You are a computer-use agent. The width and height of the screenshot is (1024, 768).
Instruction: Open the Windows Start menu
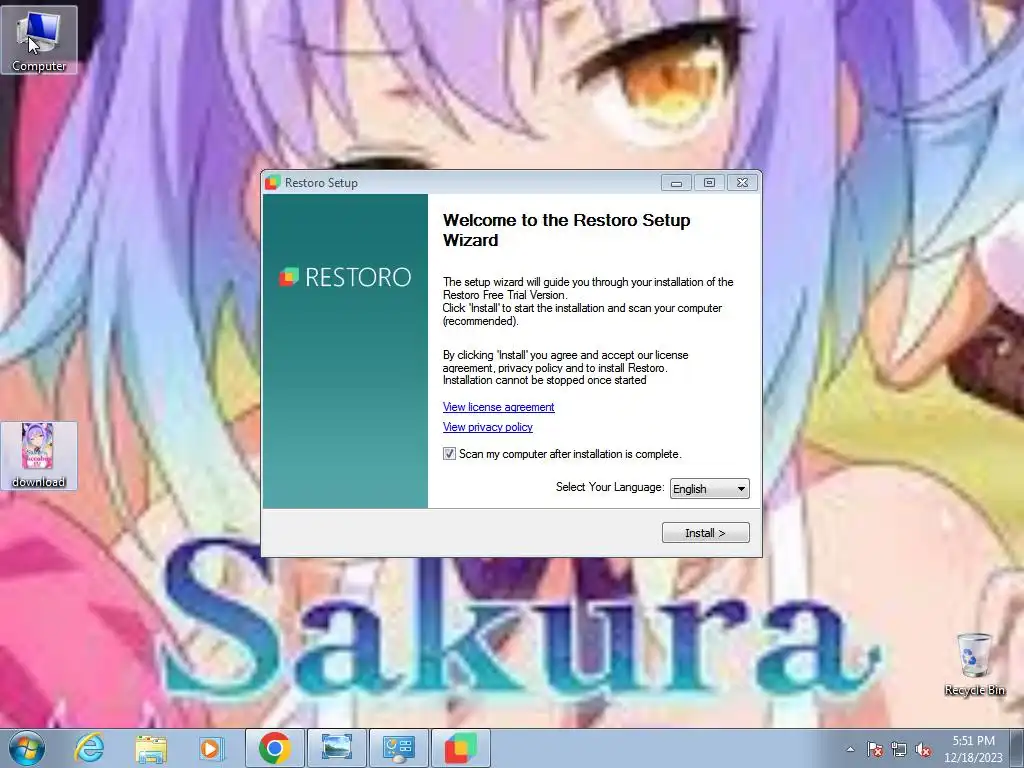26,748
